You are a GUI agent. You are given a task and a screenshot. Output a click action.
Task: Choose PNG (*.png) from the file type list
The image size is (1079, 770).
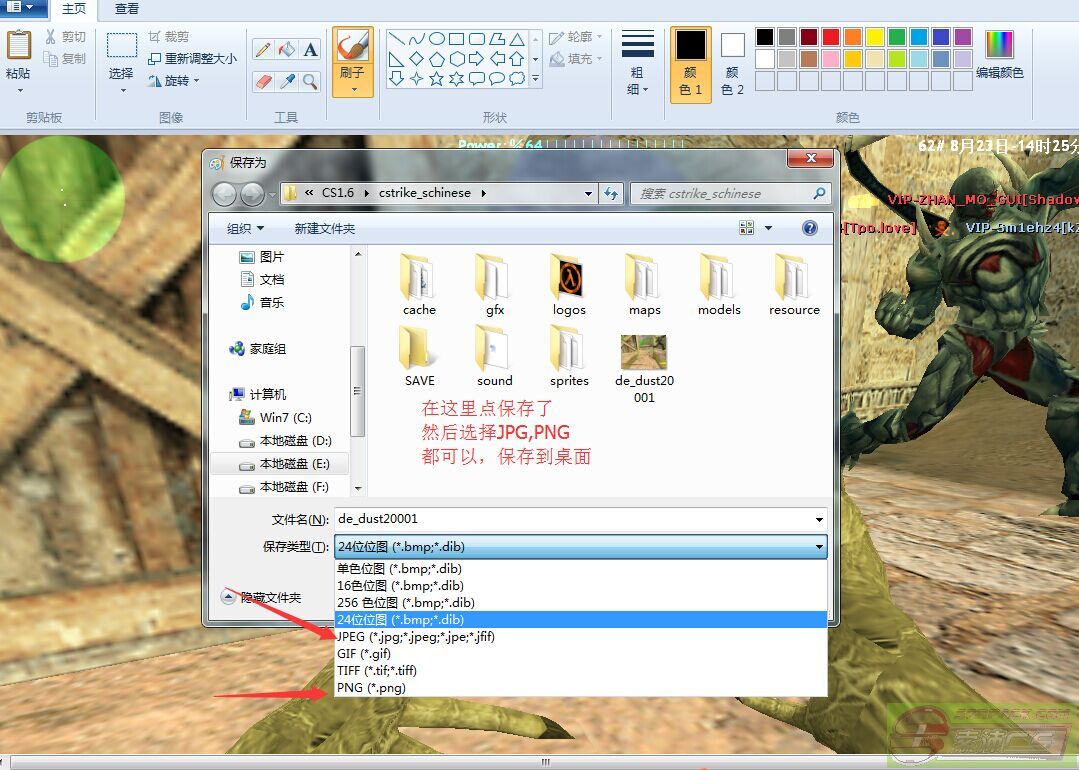[371, 688]
